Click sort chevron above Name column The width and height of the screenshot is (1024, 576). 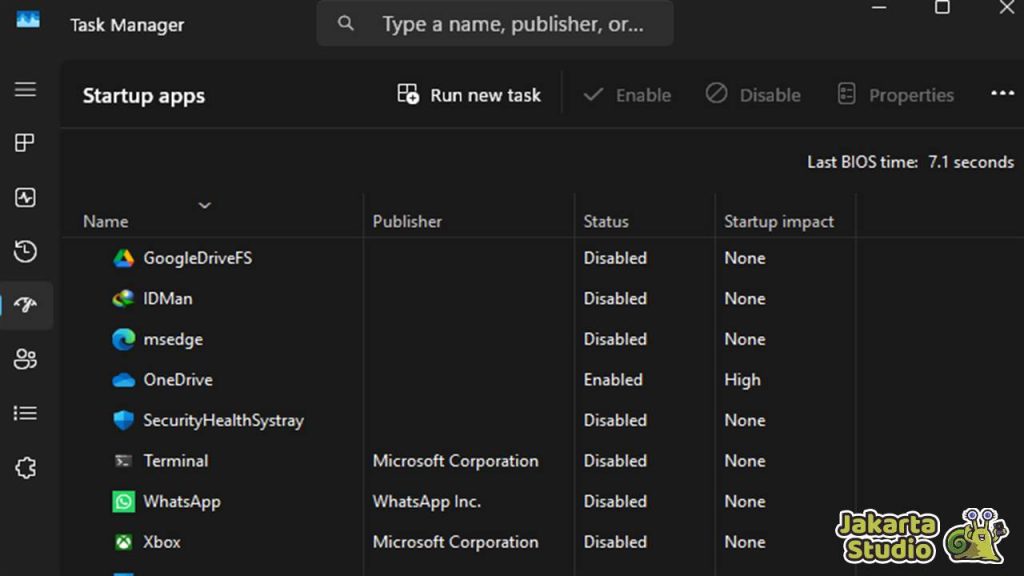pos(204,206)
